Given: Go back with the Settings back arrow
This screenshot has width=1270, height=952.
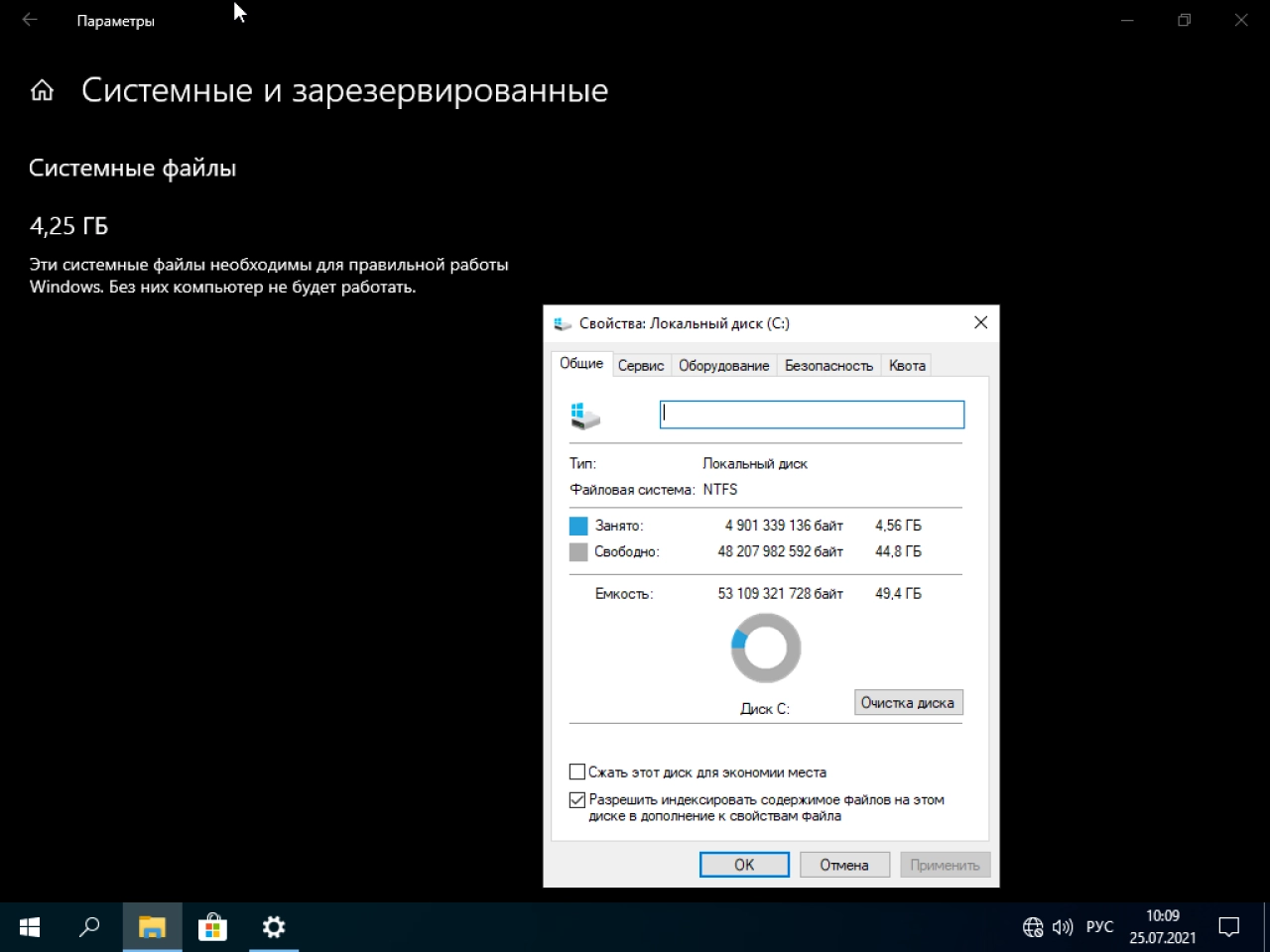Looking at the screenshot, I should (x=30, y=20).
